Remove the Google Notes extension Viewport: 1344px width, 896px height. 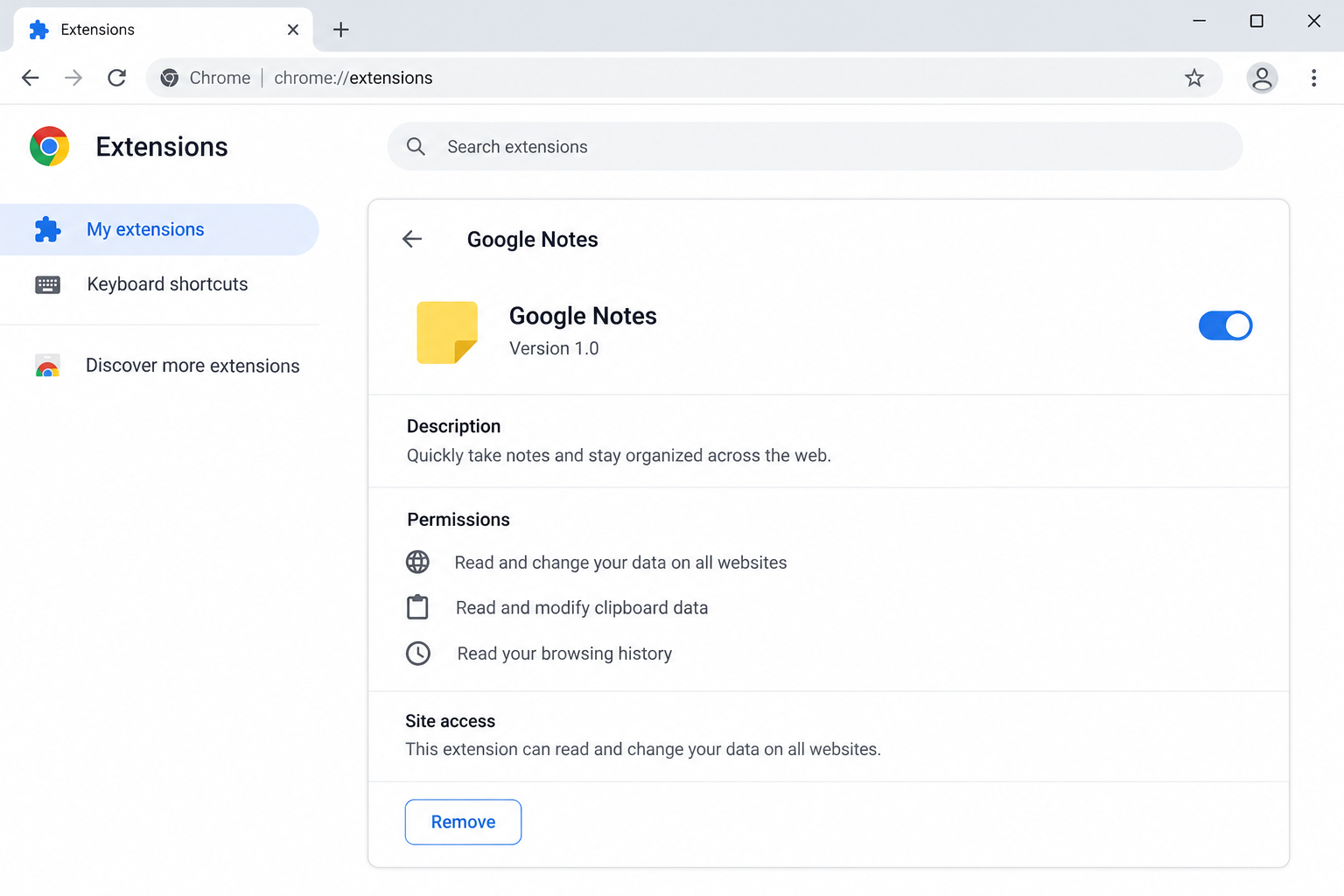pyautogui.click(x=463, y=822)
